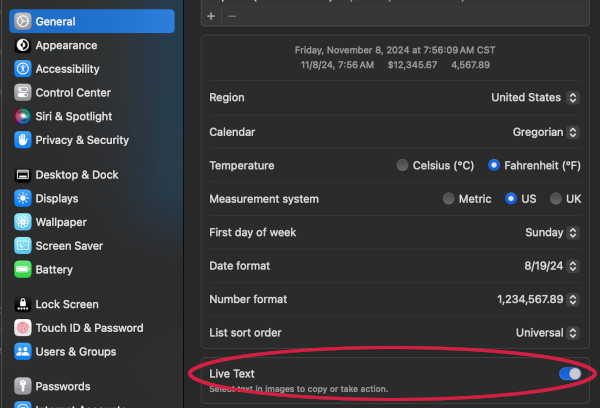Open the Region dropdown showing United States
This screenshot has height=408, width=600.
pos(535,97)
